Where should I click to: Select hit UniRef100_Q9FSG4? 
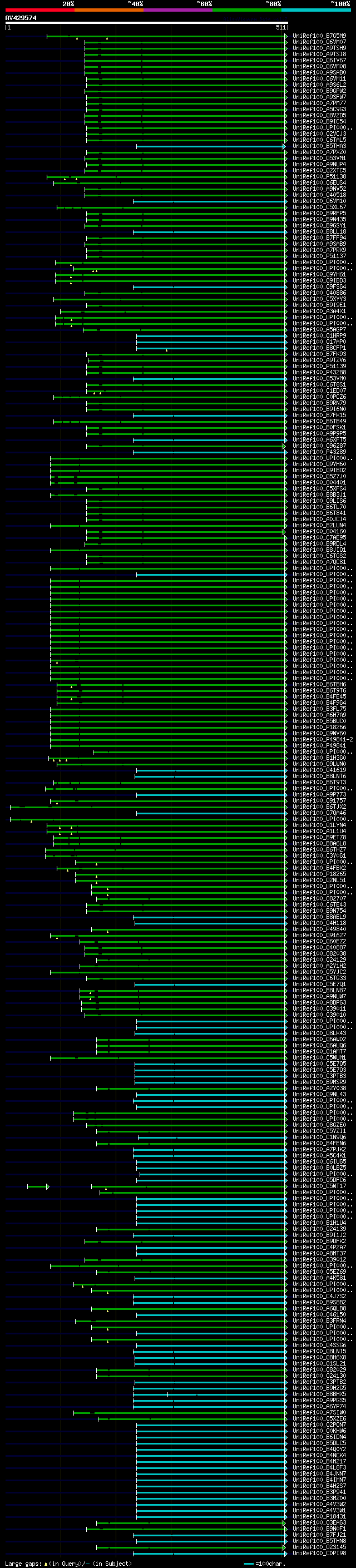[319, 286]
